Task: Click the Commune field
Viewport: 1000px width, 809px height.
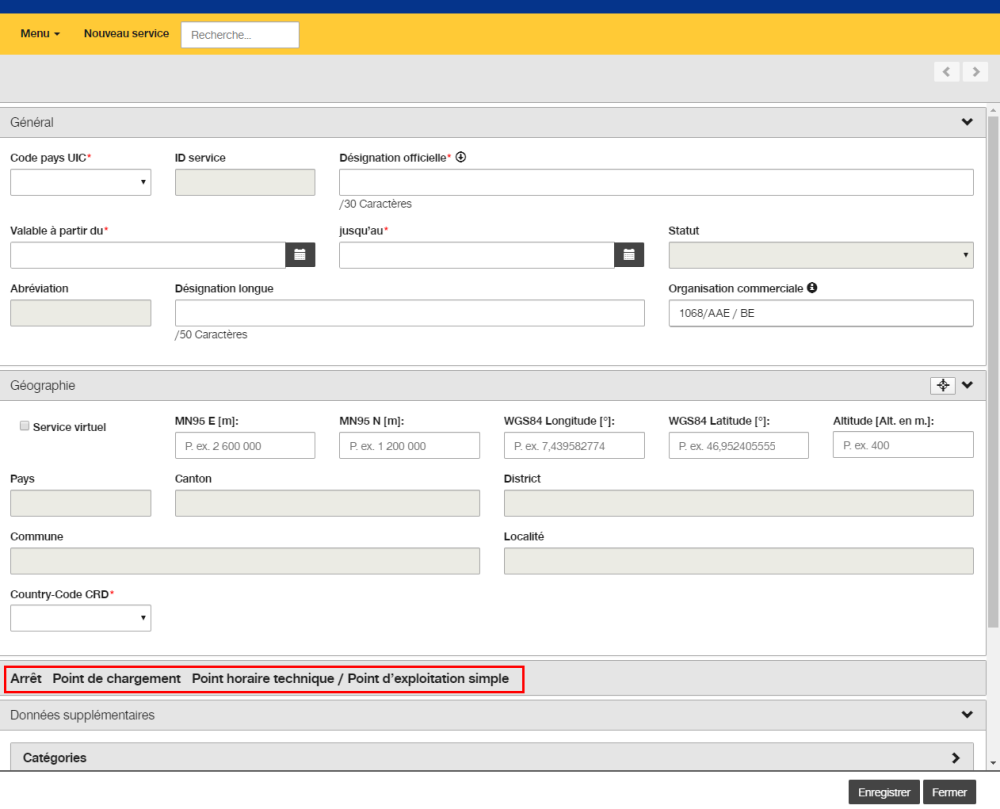Action: pyautogui.click(x=245, y=561)
